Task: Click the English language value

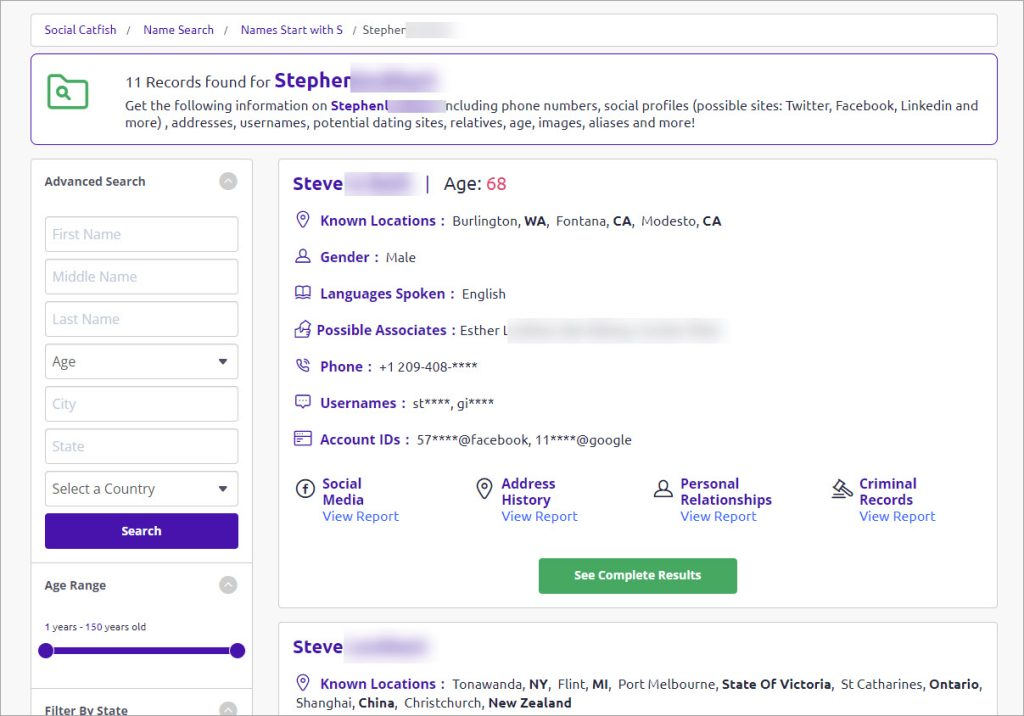Action: 483,294
